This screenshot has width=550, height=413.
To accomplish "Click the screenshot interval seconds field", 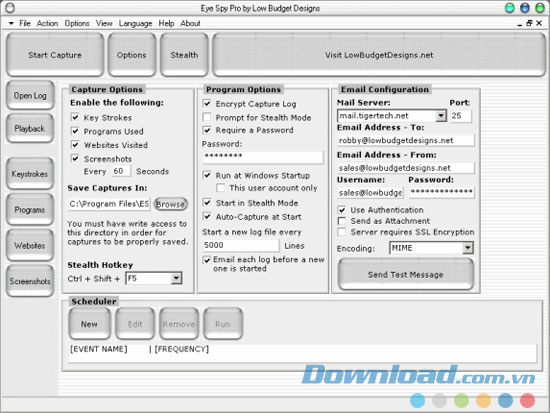I will [x=121, y=171].
